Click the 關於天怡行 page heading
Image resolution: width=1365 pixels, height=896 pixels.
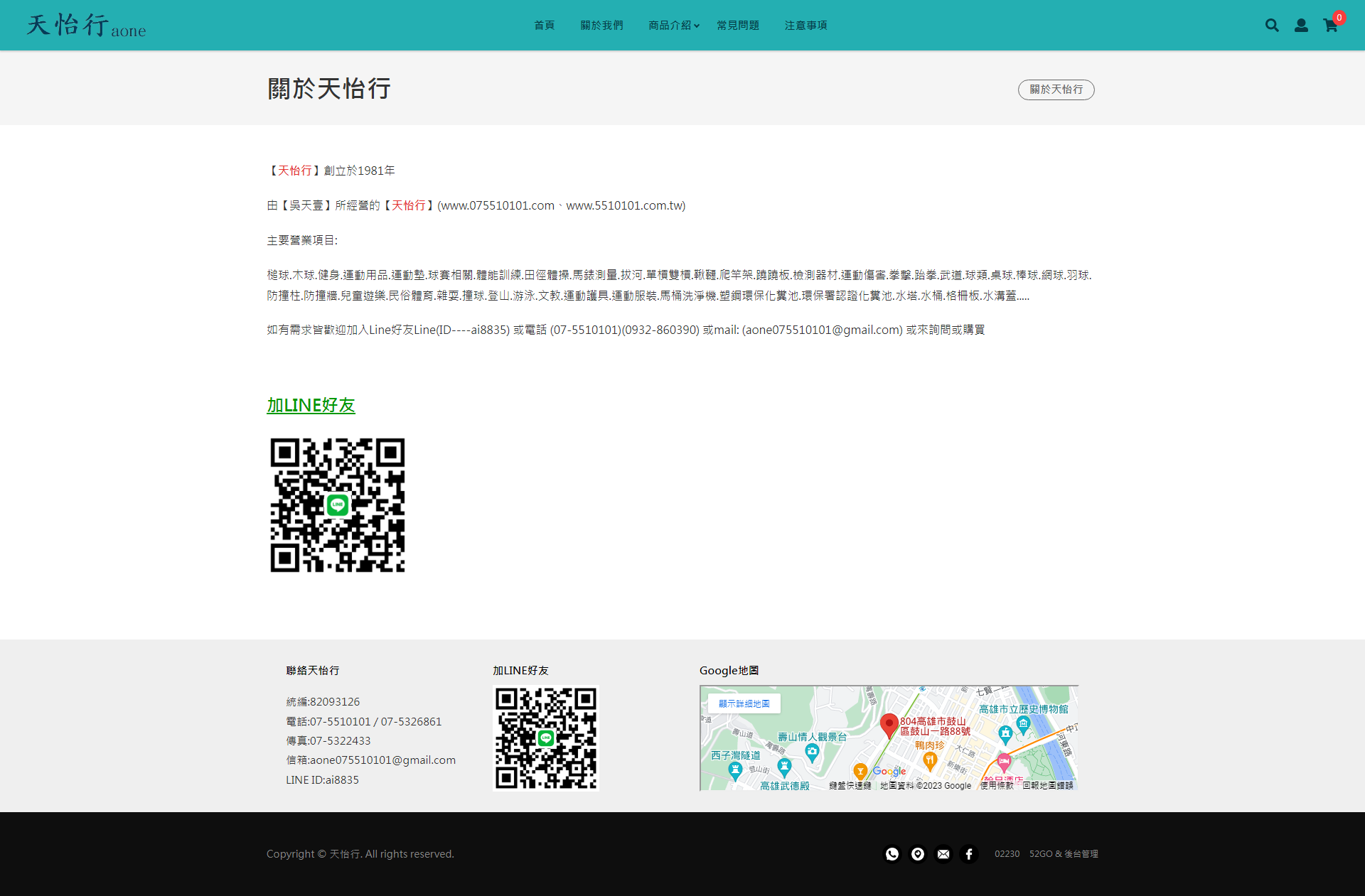(x=329, y=89)
